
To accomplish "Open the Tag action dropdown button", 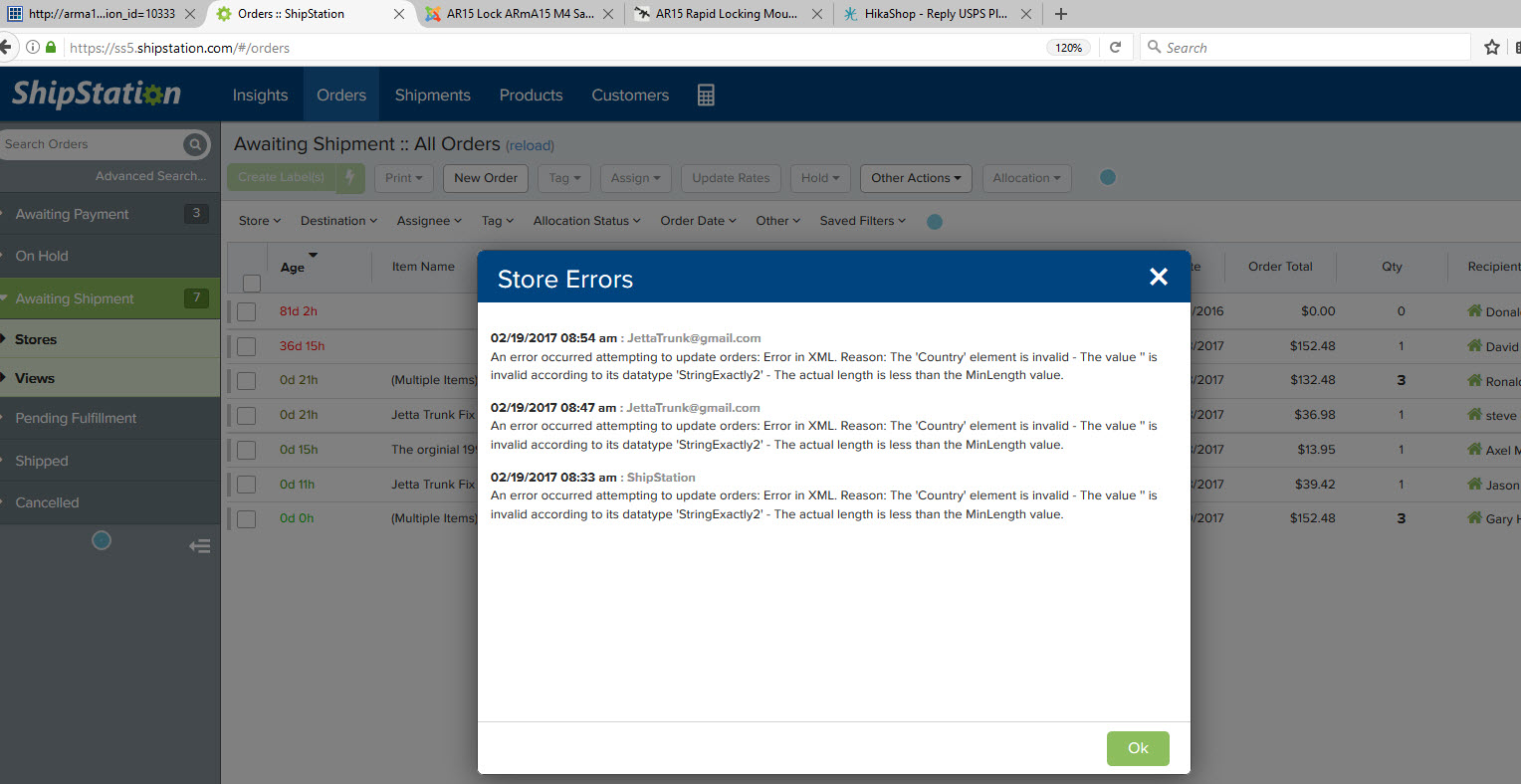I will coord(564,178).
